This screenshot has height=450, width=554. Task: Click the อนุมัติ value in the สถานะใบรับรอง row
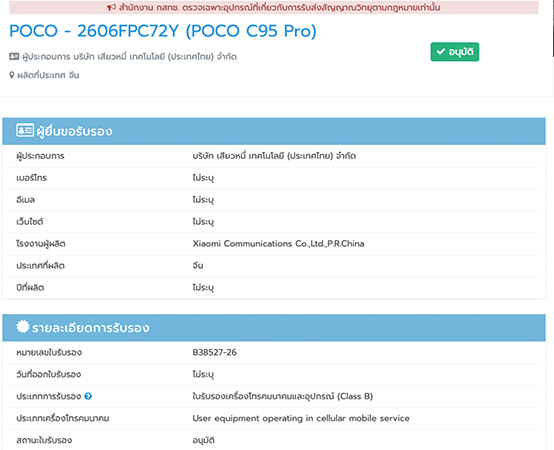click(x=204, y=440)
